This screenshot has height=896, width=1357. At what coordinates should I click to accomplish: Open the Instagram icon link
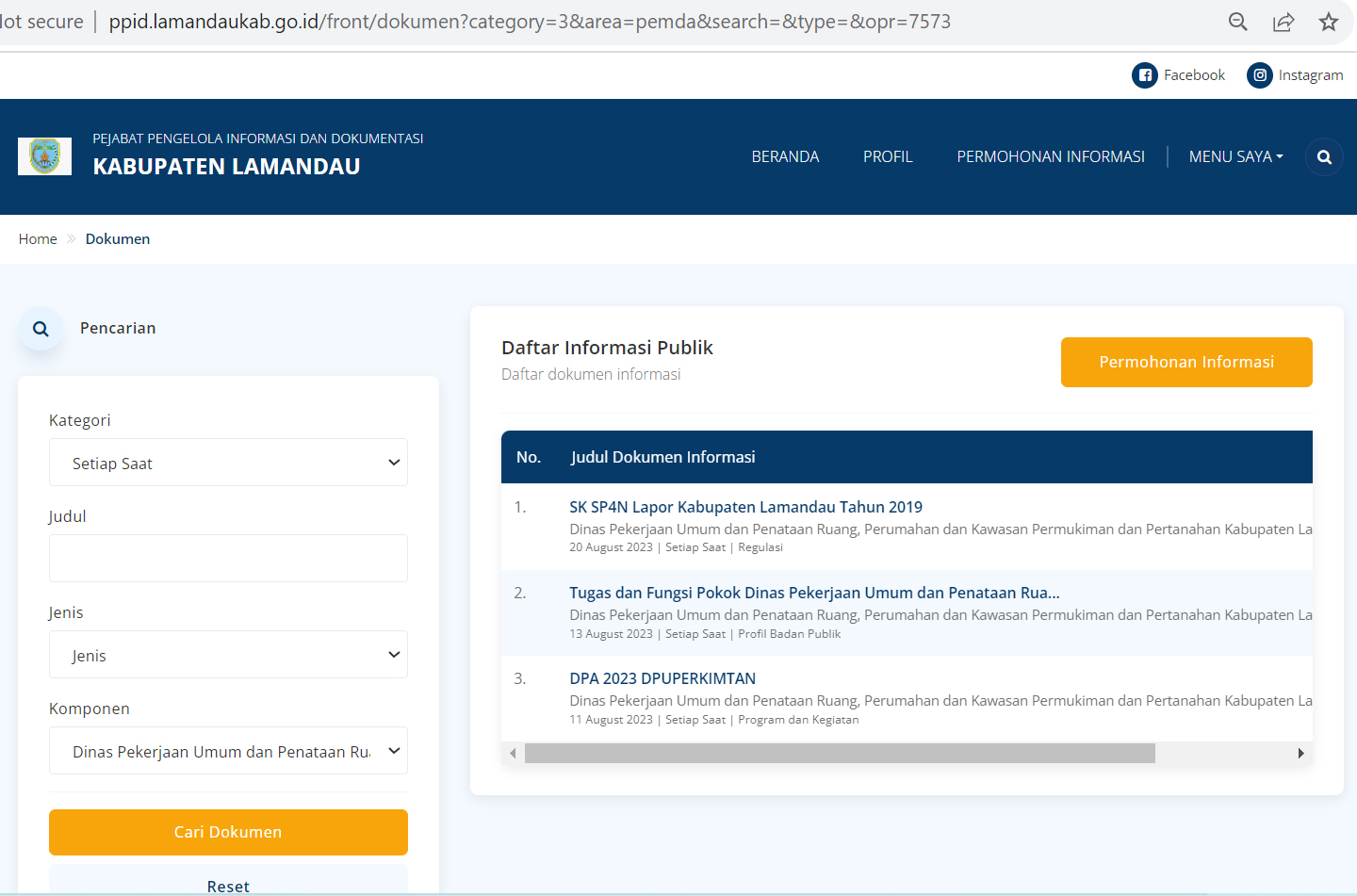click(1259, 75)
